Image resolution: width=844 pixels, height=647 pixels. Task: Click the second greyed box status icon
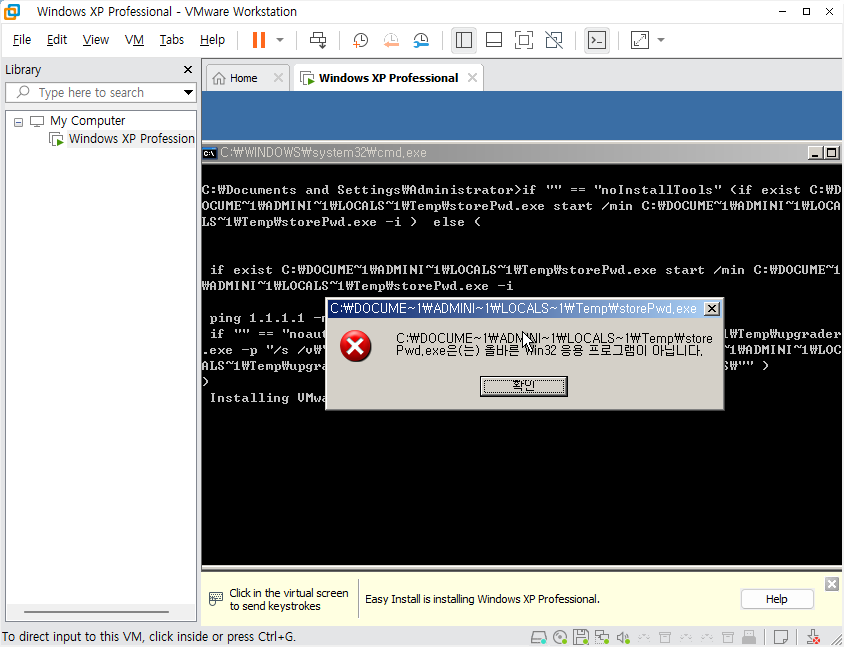[x=728, y=638]
